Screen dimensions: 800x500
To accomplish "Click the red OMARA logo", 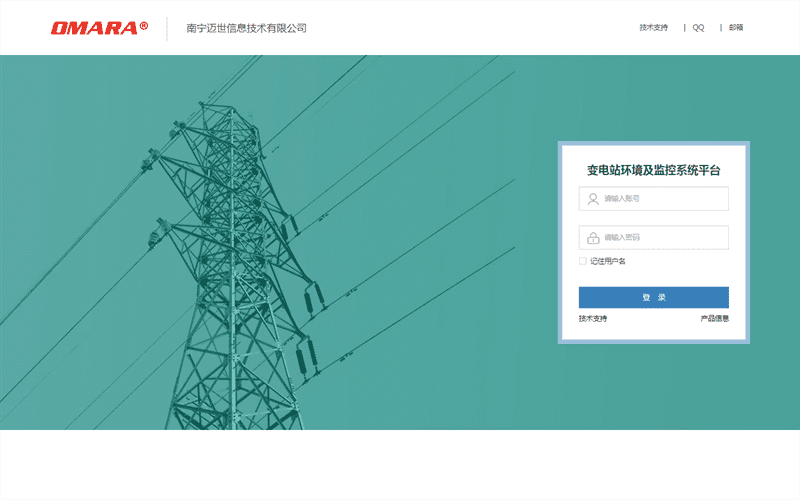I will [94, 28].
